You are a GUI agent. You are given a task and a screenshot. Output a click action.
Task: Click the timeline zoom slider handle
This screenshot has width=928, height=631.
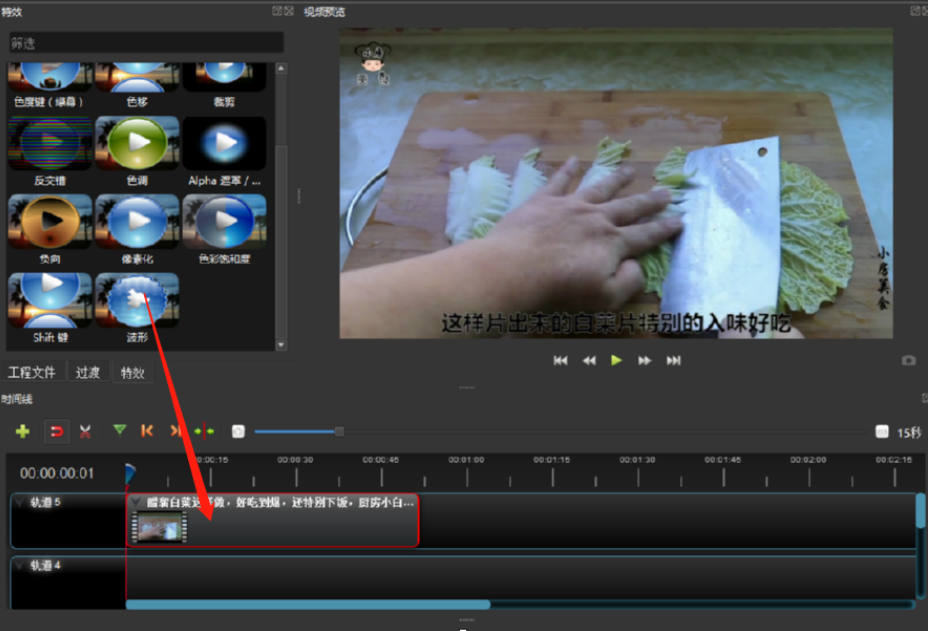coord(339,432)
